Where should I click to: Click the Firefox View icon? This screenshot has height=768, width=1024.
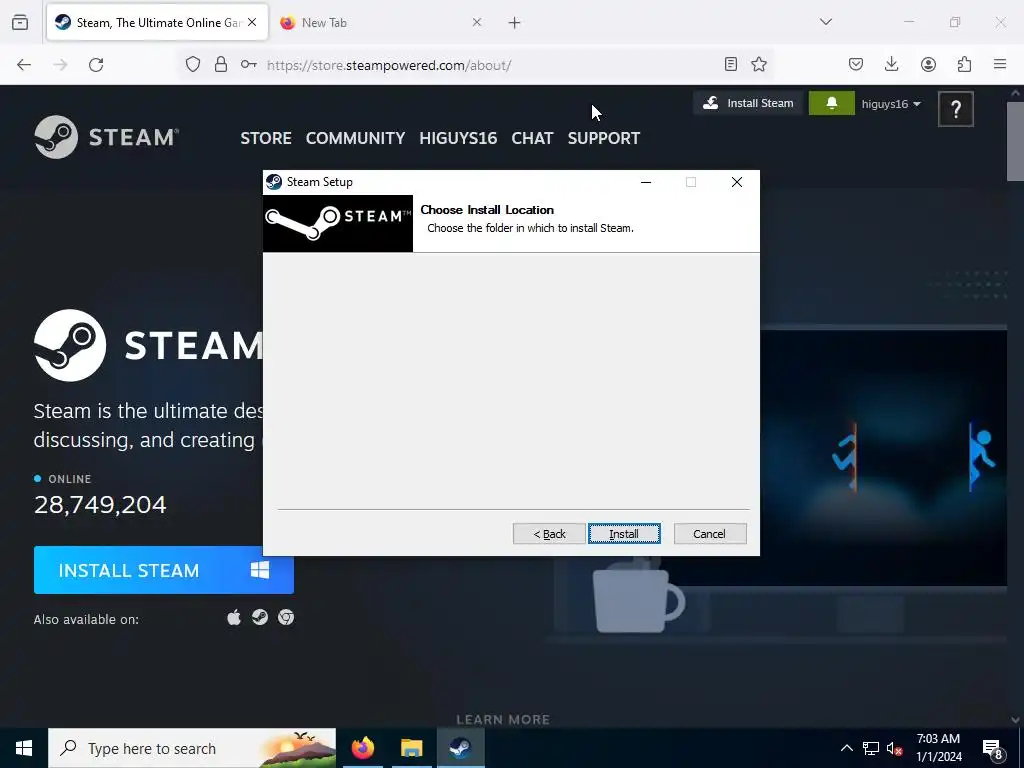[x=20, y=22]
